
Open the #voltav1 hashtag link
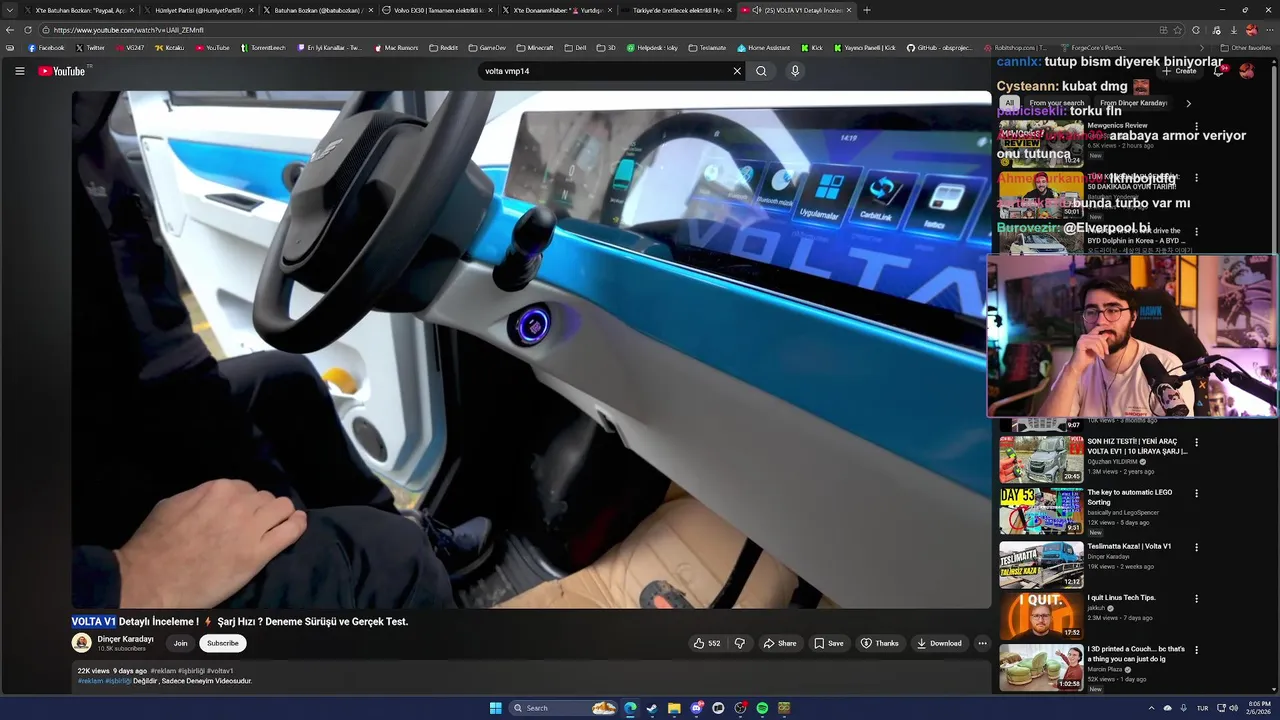point(220,671)
